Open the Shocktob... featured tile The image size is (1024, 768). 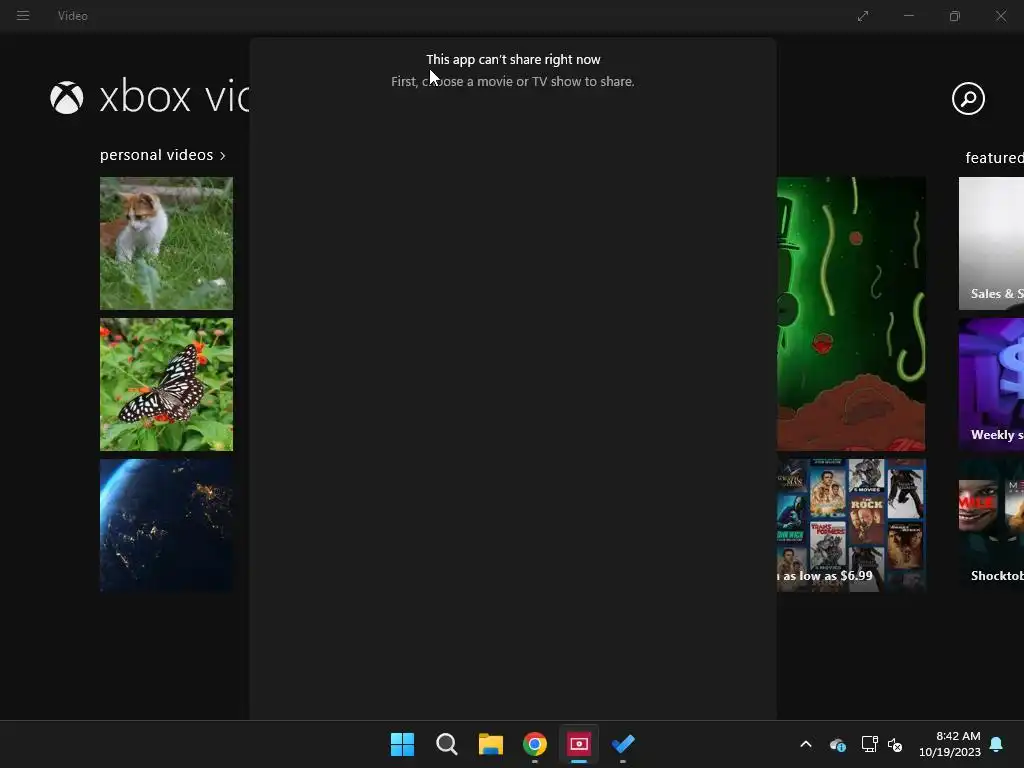pyautogui.click(x=991, y=526)
